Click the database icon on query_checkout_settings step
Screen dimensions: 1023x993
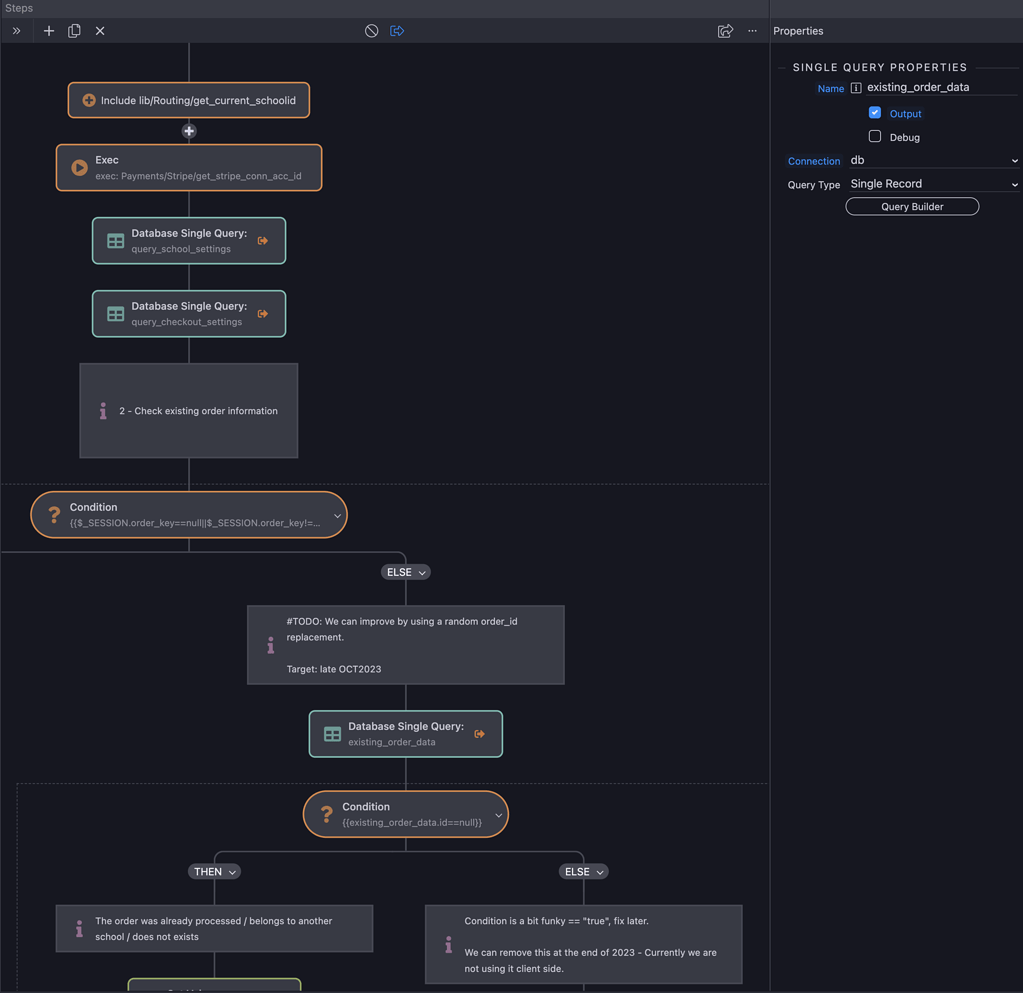pyautogui.click(x=115, y=313)
